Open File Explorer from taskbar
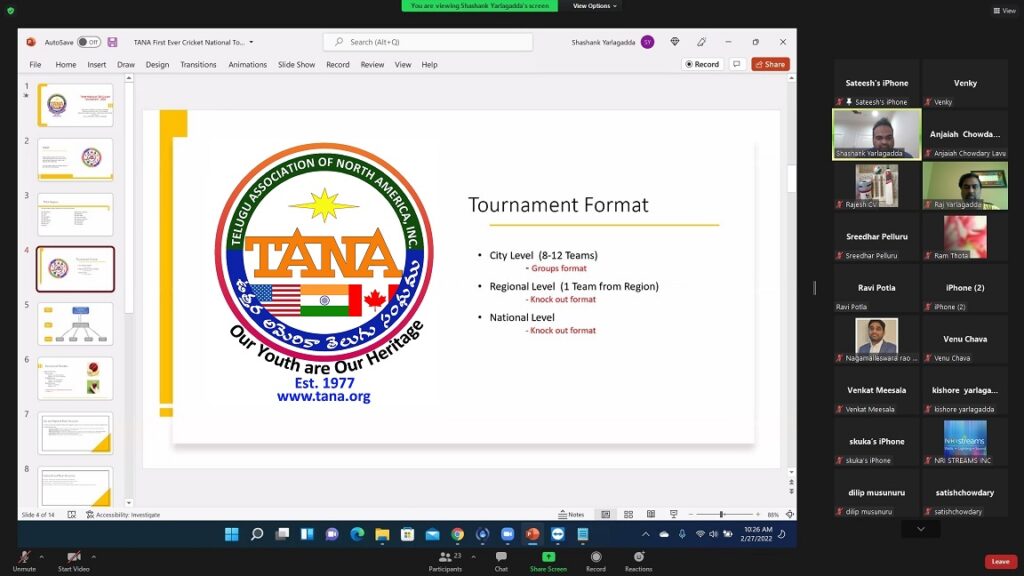1024x576 pixels. [382, 534]
